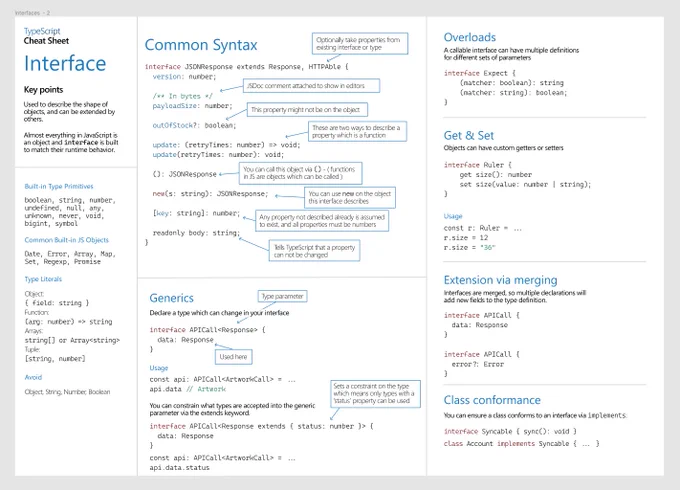Screen dimensions: 680x490
Task: Click 'Tells TypeScript that a property' callout
Action: pos(314,251)
